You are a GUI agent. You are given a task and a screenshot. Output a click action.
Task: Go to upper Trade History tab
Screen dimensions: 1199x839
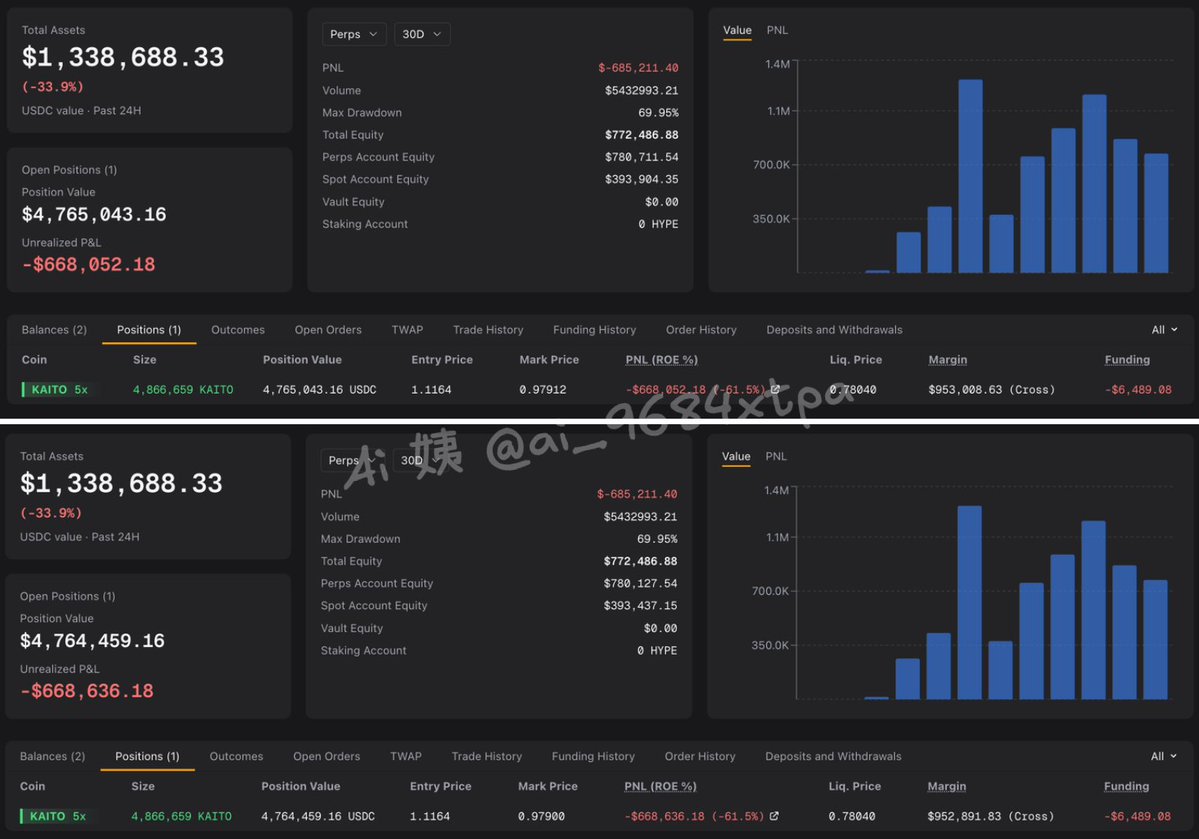point(488,330)
